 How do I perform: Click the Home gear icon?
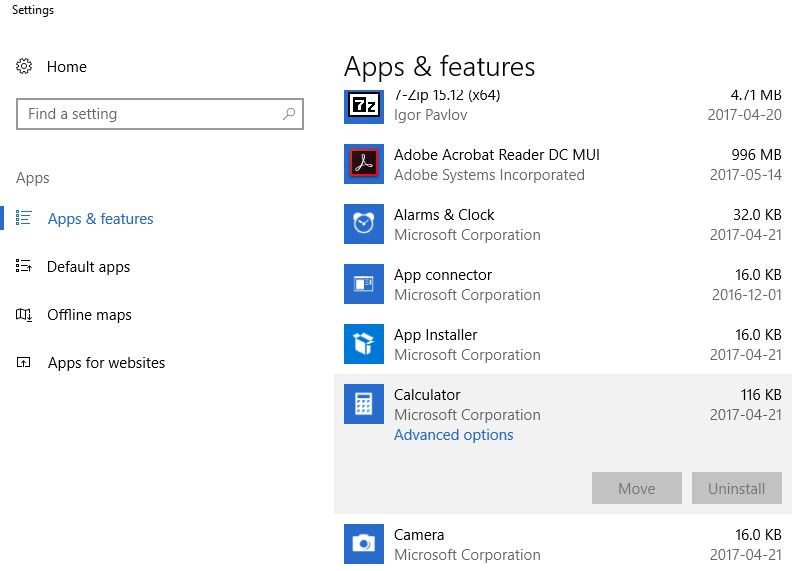point(25,67)
